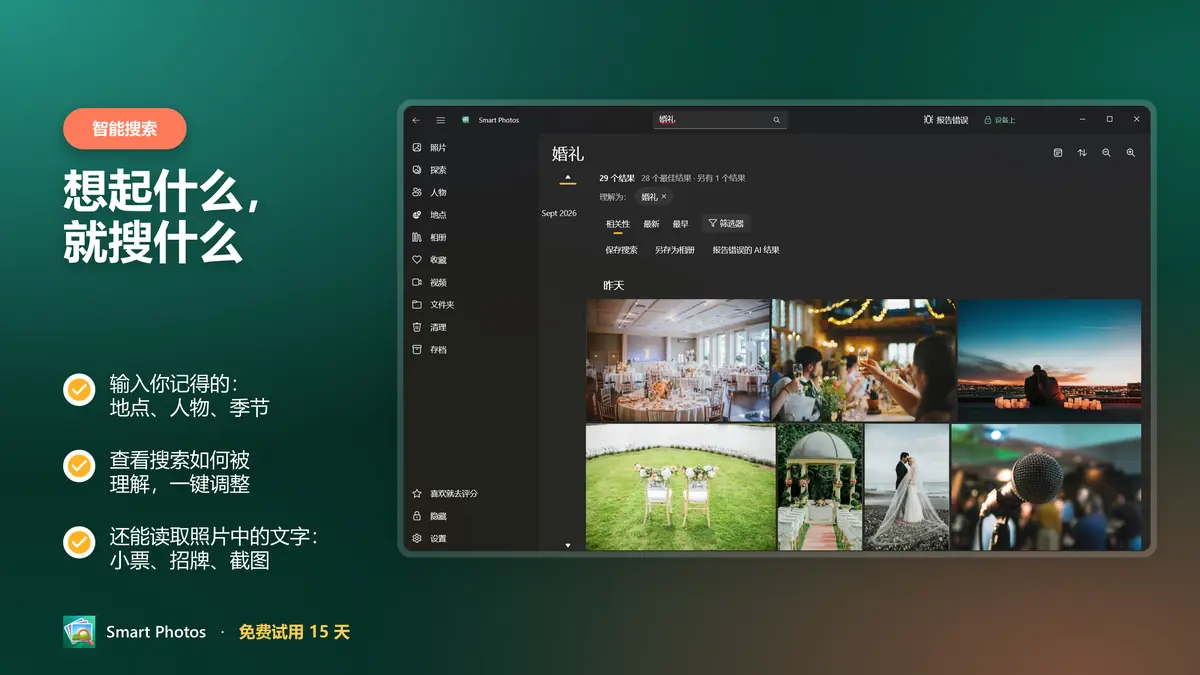Open the champagne toast couple photo

[864, 360]
